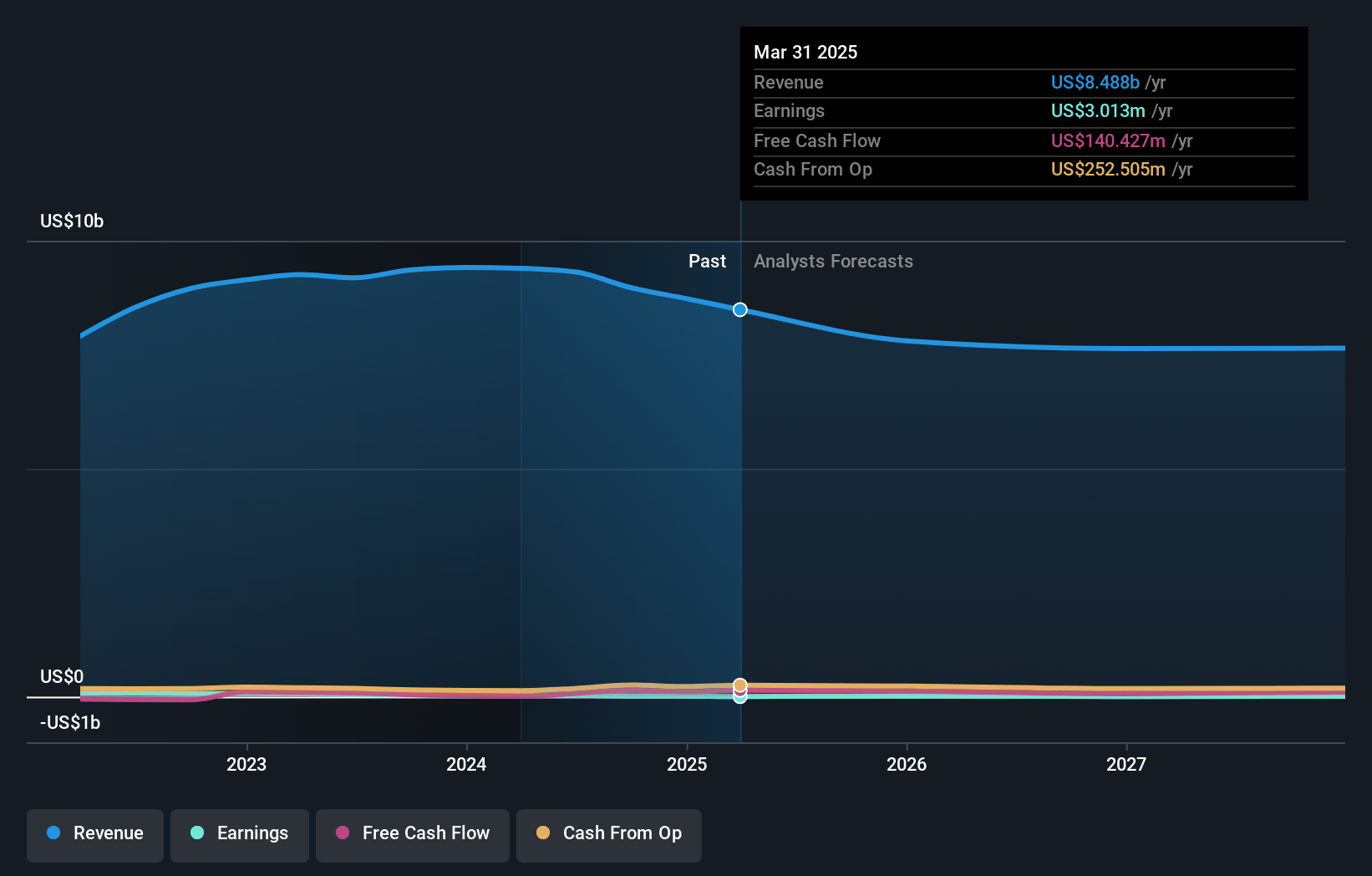Click the Free Cash Flow tooltip row label
Image resolution: width=1372 pixels, height=876 pixels.
pyautogui.click(x=816, y=140)
